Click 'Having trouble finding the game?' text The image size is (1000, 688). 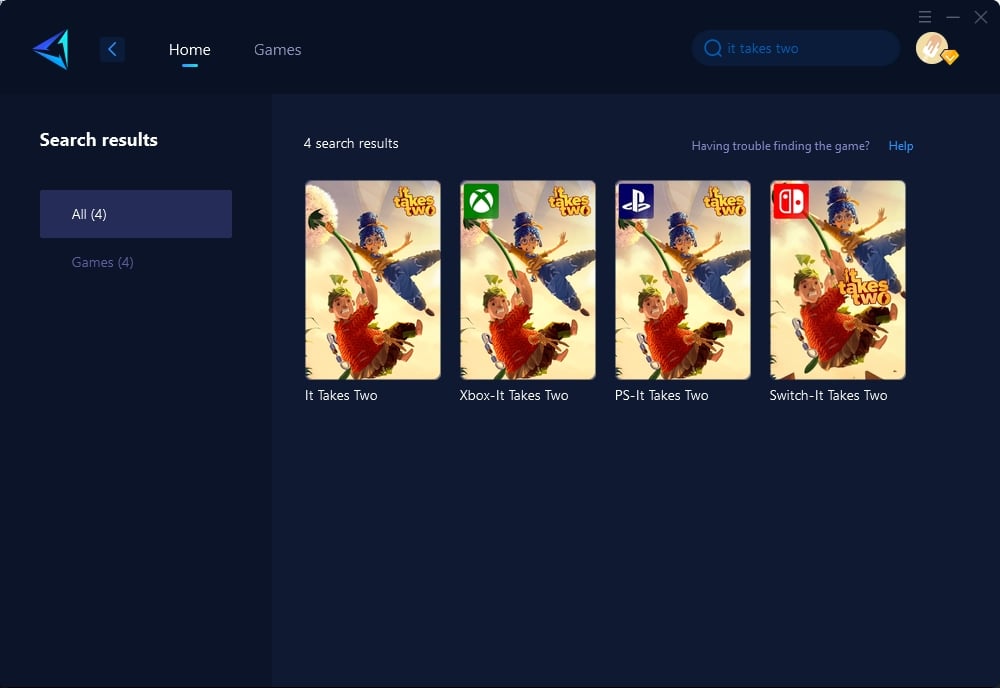(781, 146)
